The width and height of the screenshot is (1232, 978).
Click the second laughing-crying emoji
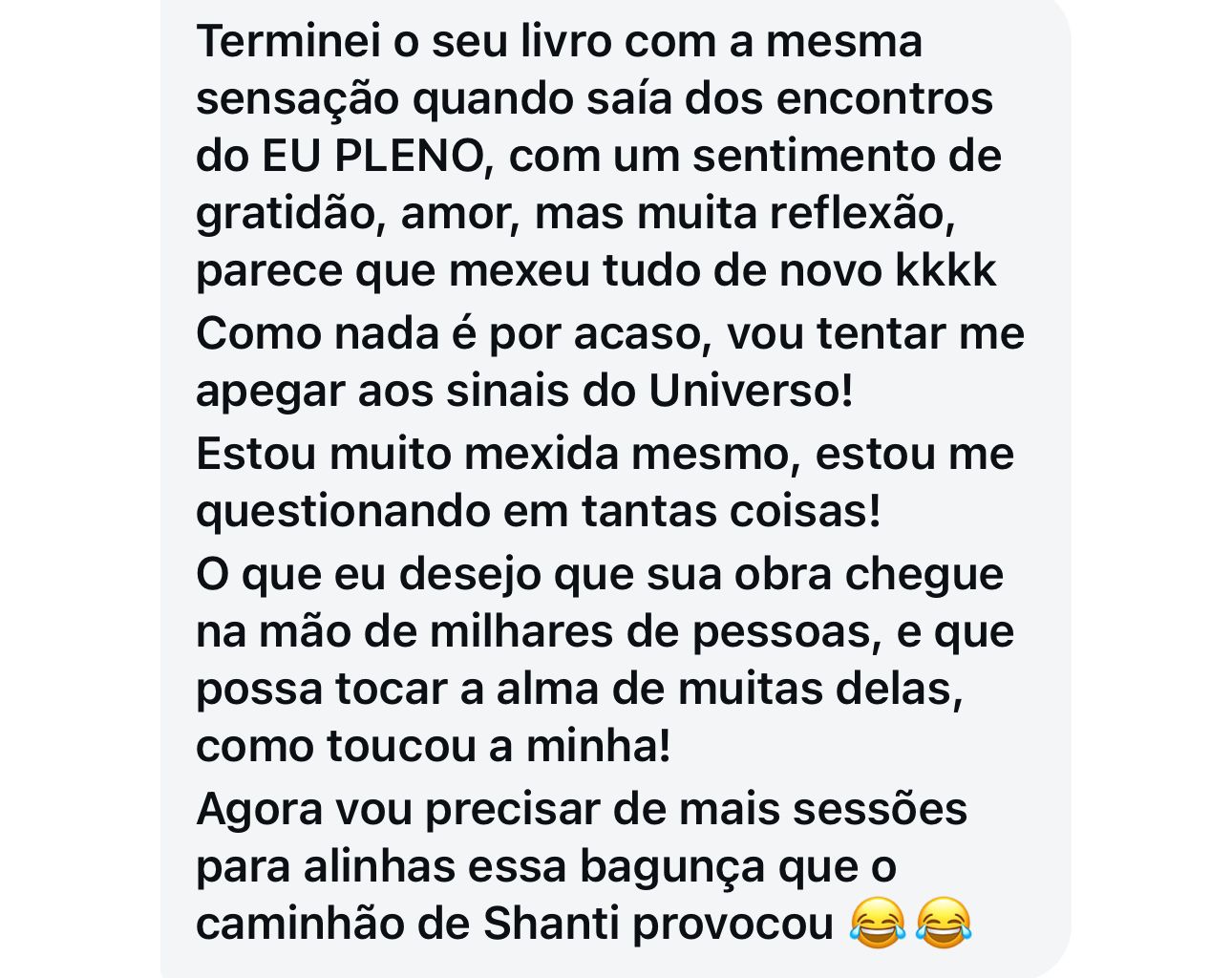pyautogui.click(x=944, y=924)
